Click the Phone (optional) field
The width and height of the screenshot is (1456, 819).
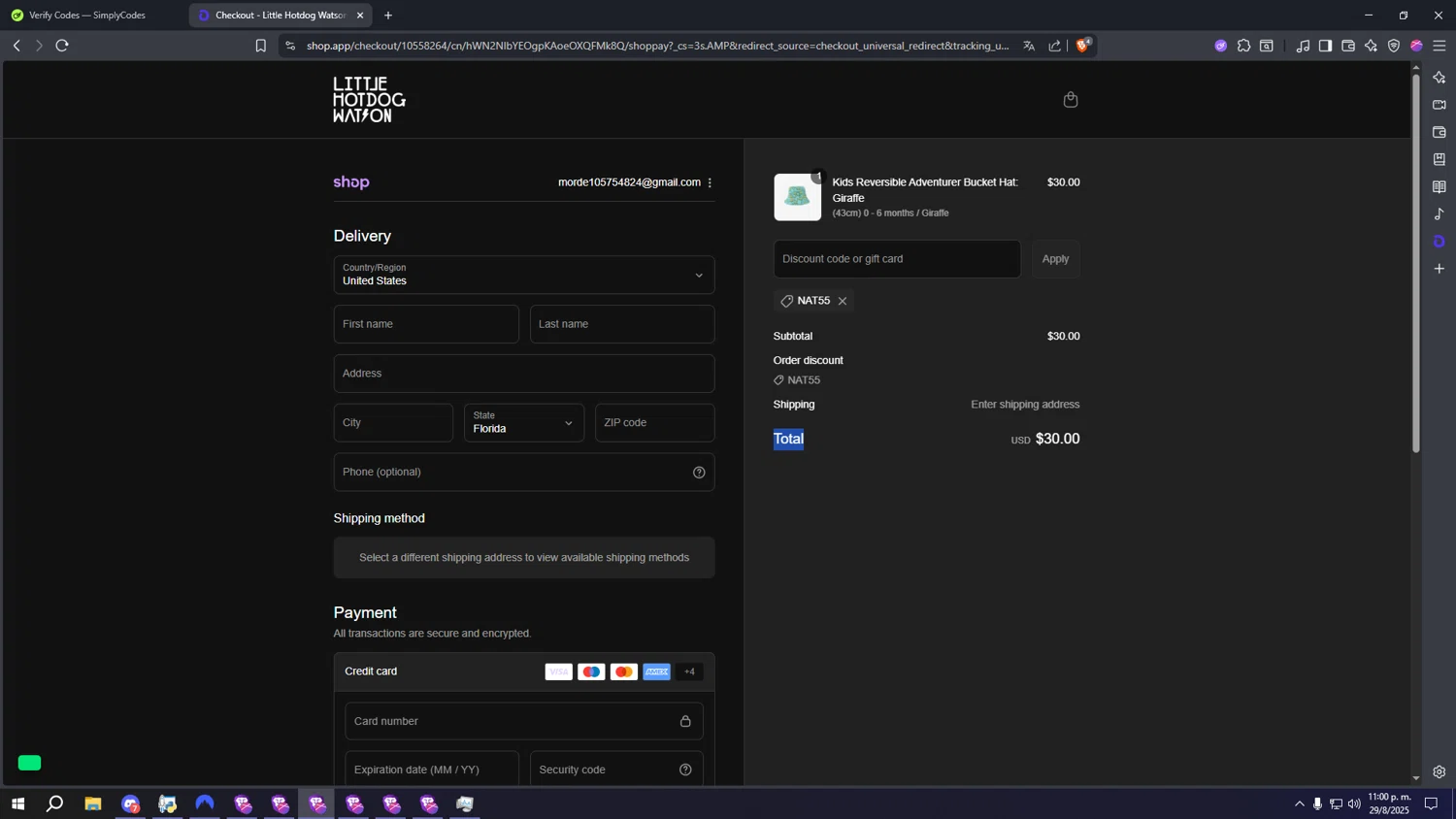click(524, 473)
